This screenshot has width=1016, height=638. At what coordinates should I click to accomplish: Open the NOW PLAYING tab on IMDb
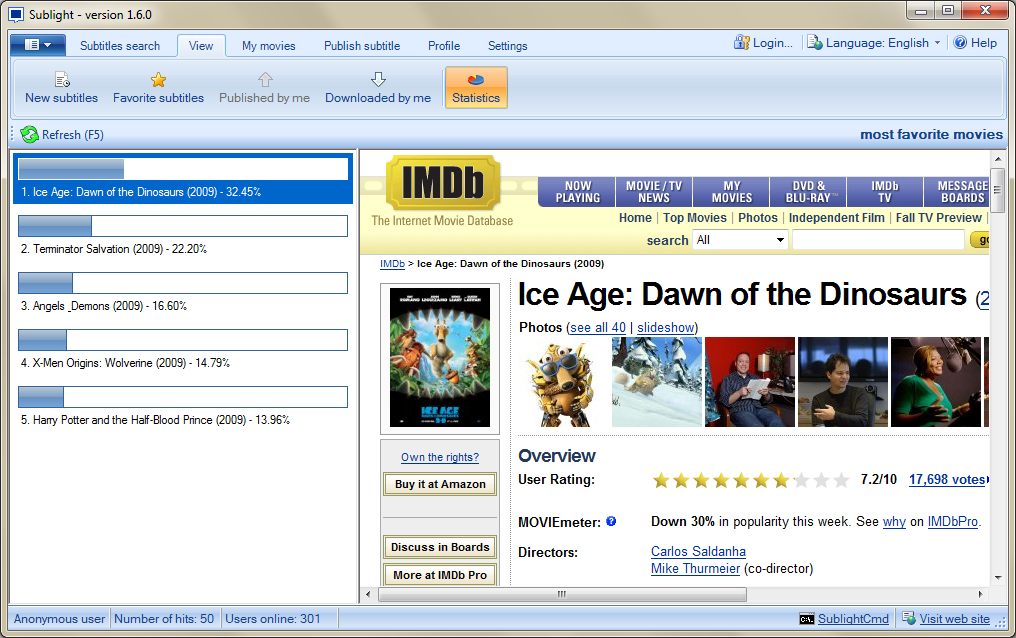577,192
